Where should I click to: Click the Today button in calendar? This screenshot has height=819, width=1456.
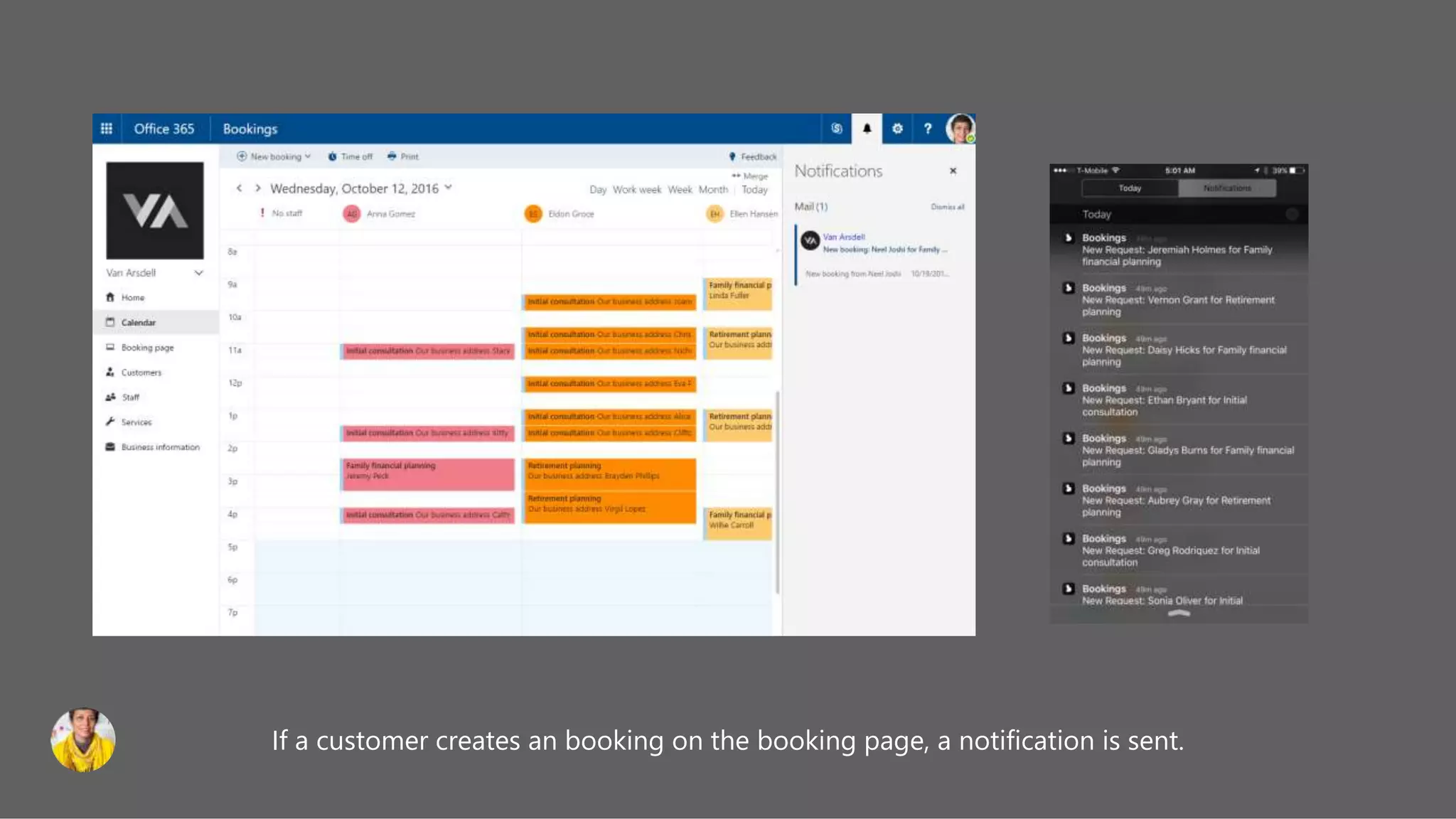pyautogui.click(x=754, y=190)
